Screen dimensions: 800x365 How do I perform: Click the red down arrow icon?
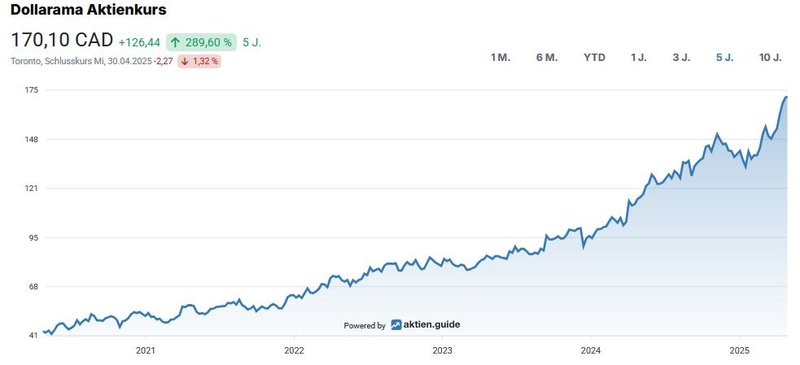pyautogui.click(x=185, y=61)
